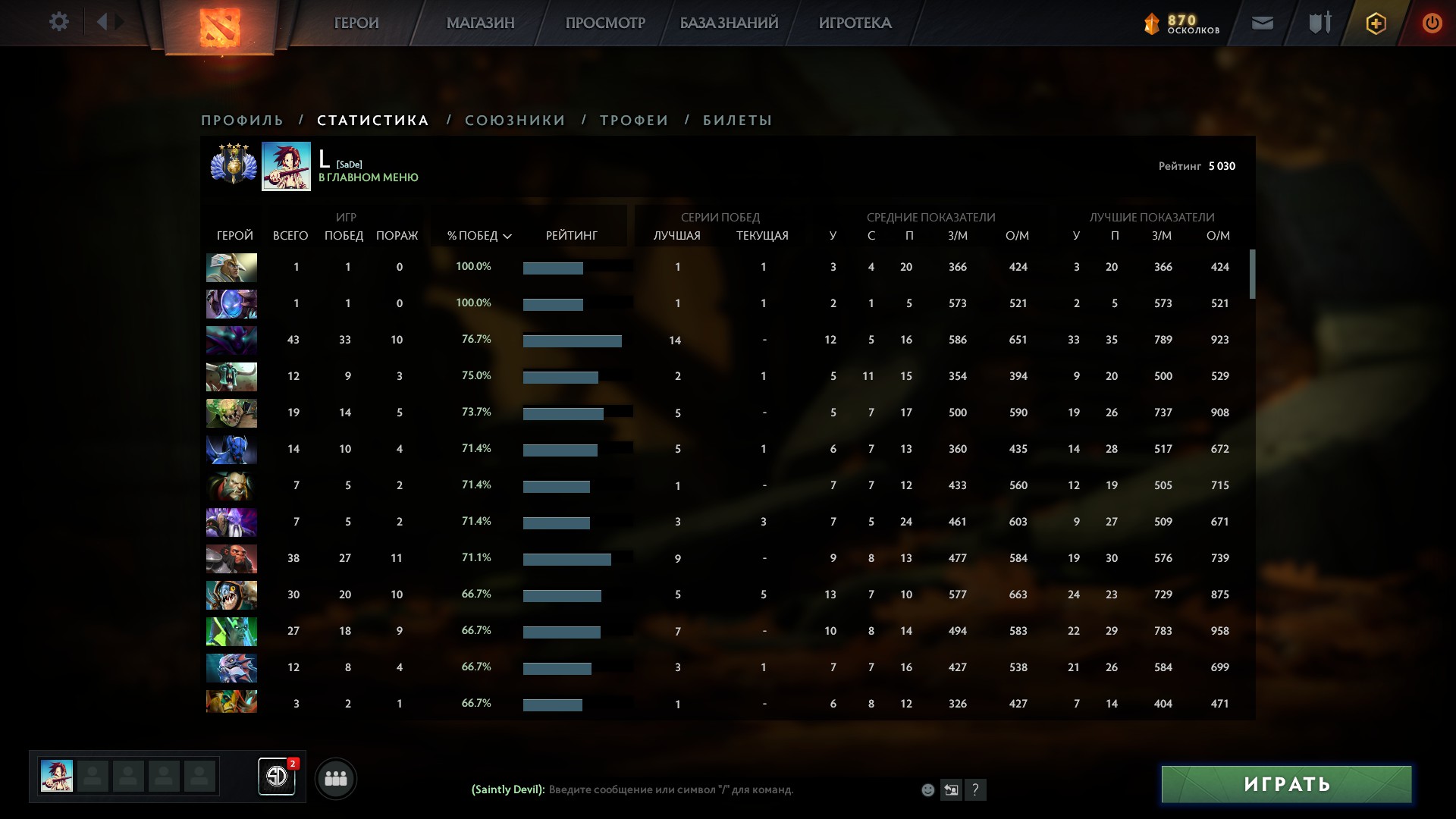Open the armory shield and sword icon
The image size is (1456, 819).
pos(1319,24)
